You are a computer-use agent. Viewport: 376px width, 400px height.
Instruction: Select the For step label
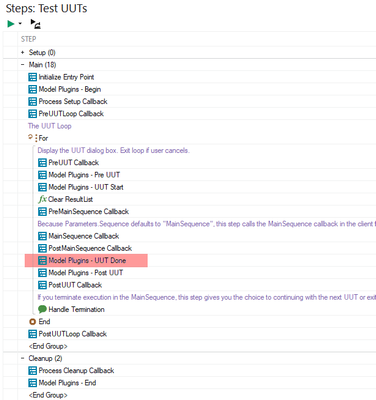pos(43,138)
